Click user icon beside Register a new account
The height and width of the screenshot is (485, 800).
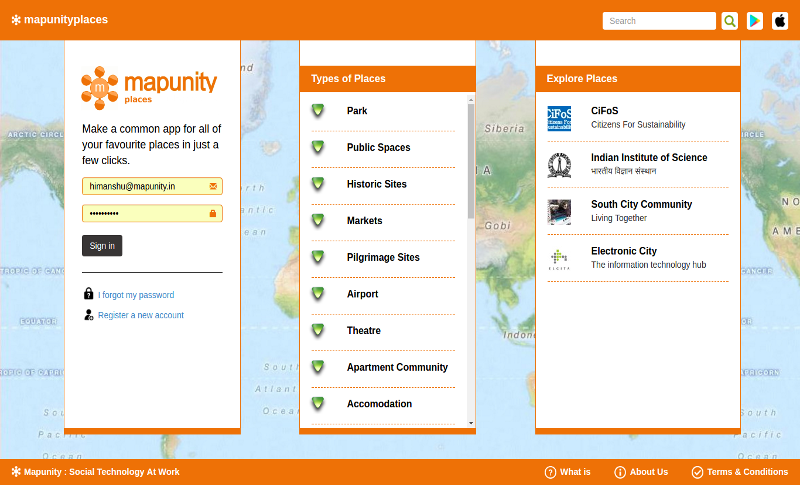click(89, 315)
